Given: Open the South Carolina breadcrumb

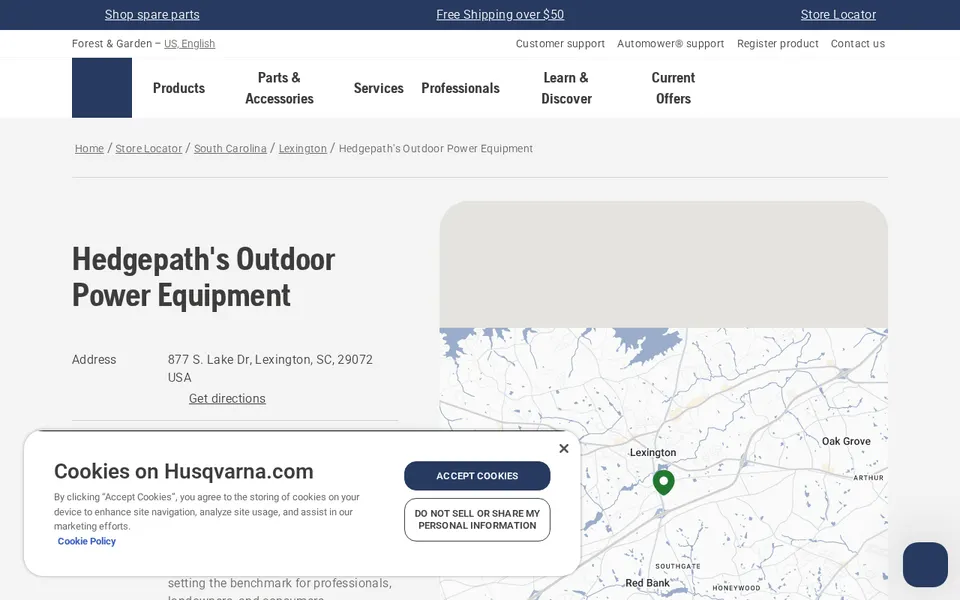Looking at the screenshot, I should coord(230,148).
